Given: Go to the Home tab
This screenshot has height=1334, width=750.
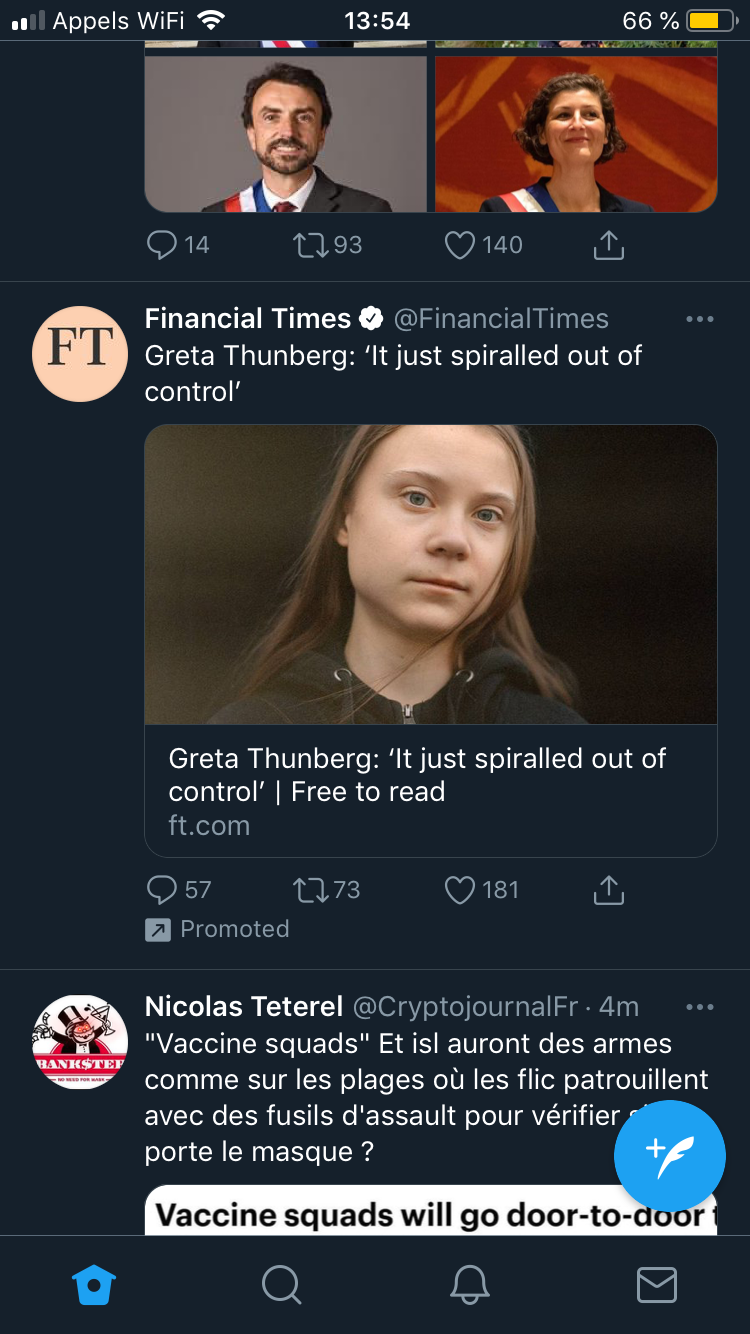Looking at the screenshot, I should (x=95, y=1285).
